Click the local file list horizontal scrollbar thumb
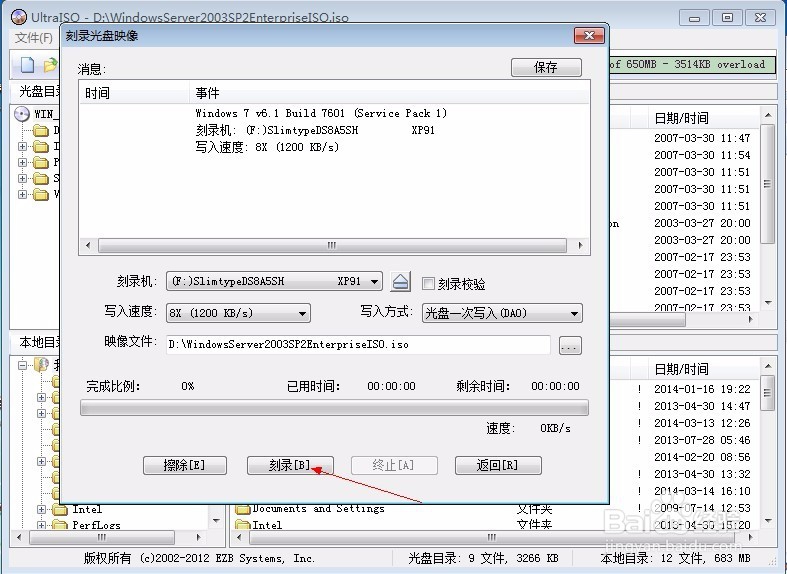This screenshot has height=574, width=787. pyautogui.click(x=492, y=537)
